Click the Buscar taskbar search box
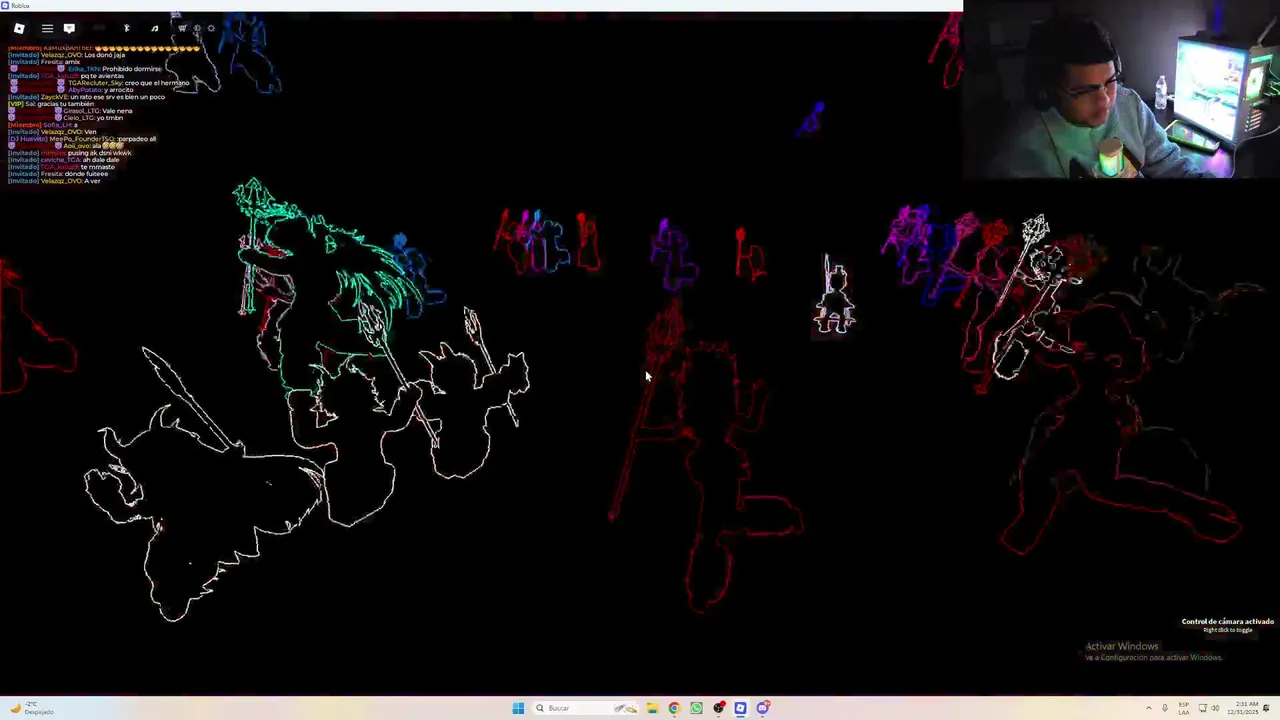Screen dimensions: 1280x720 click(x=586, y=708)
